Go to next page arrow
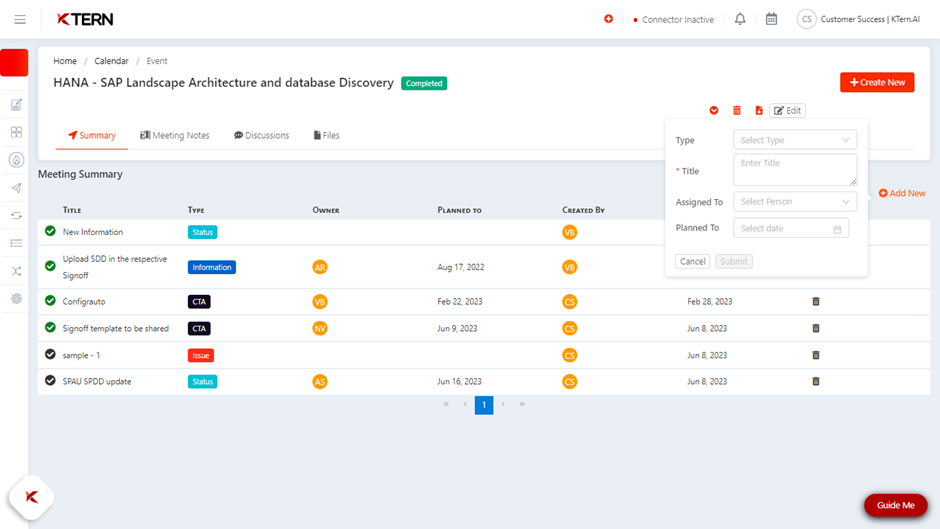 coord(503,404)
